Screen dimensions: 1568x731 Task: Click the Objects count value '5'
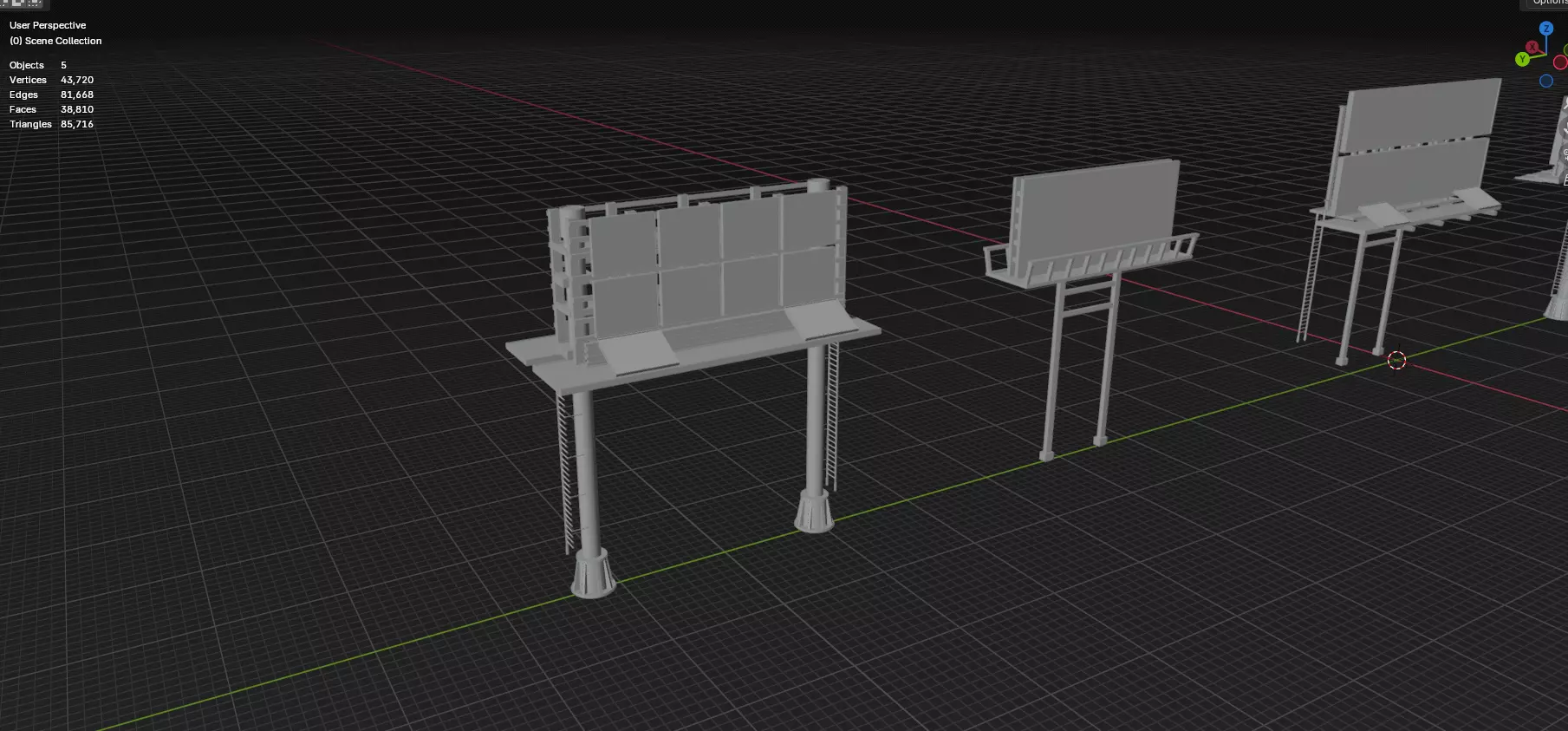(63, 65)
